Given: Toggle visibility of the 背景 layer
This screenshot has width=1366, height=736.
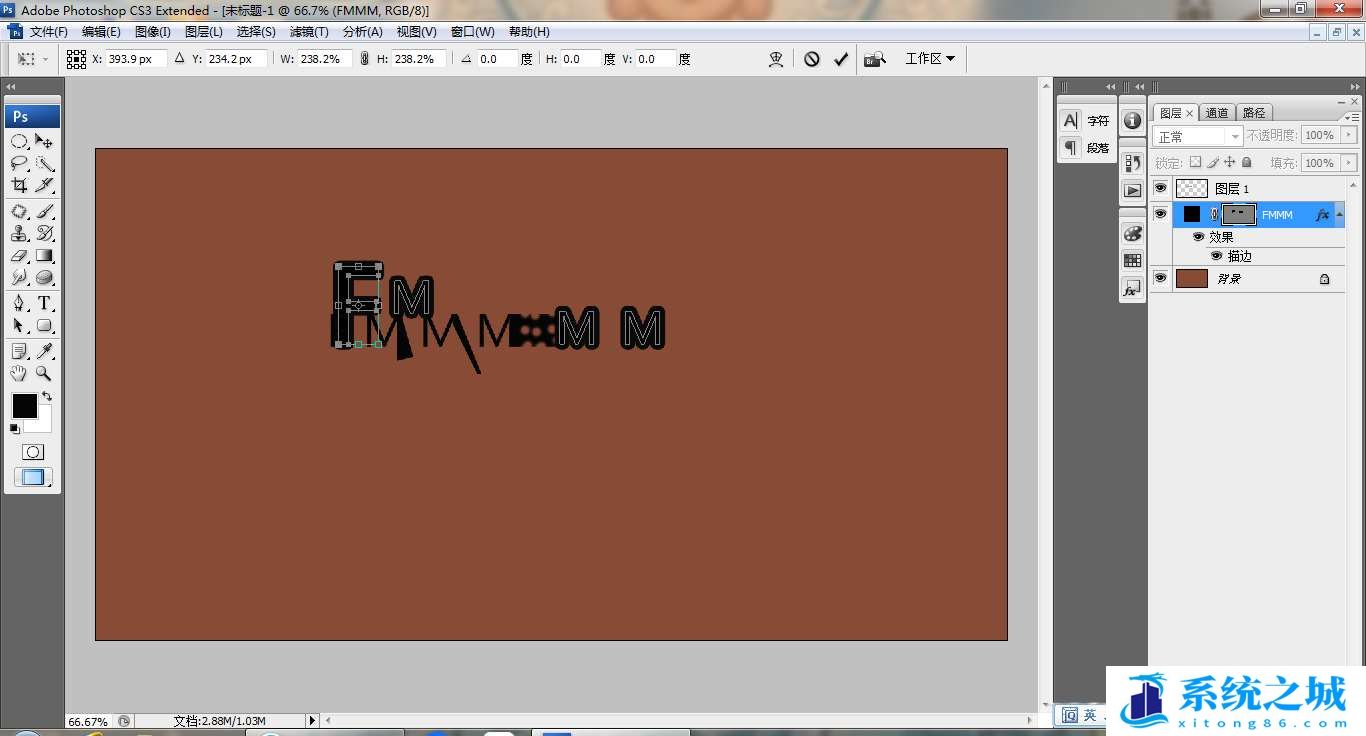Looking at the screenshot, I should click(x=1160, y=278).
